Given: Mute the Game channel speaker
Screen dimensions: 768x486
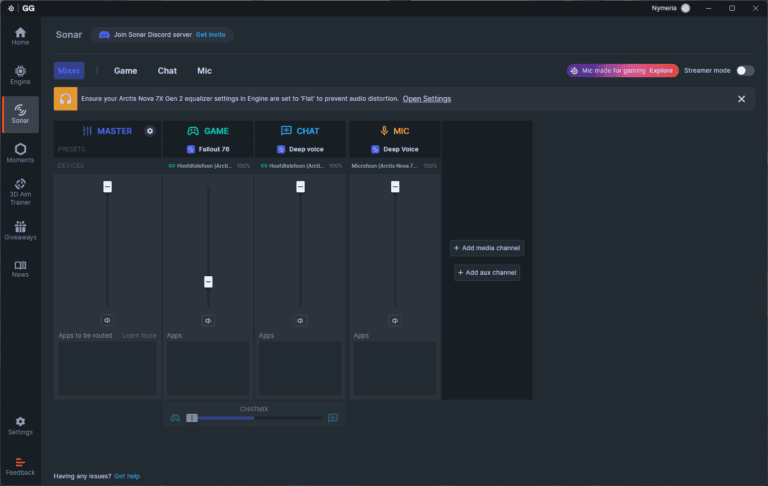Looking at the screenshot, I should [208, 320].
